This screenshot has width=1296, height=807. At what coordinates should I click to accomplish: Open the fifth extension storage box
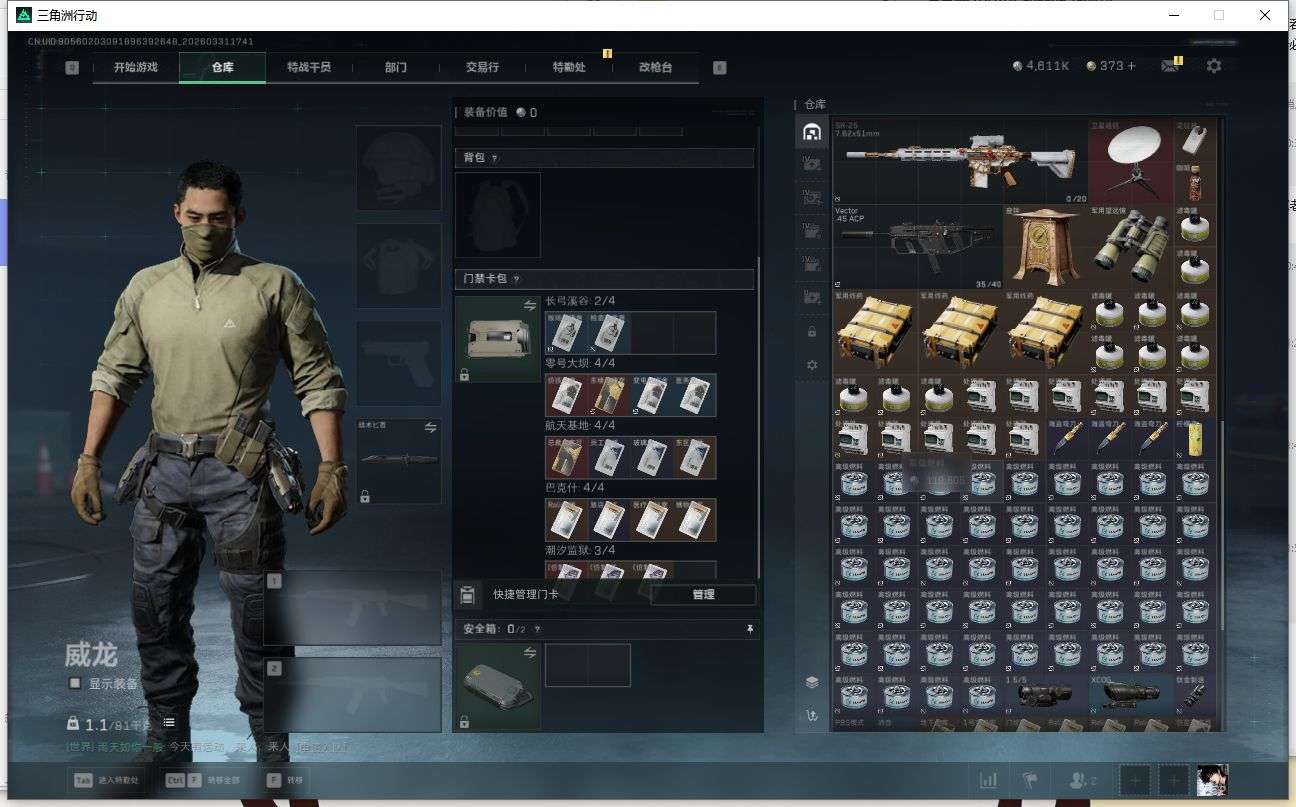pyautogui.click(x=812, y=297)
